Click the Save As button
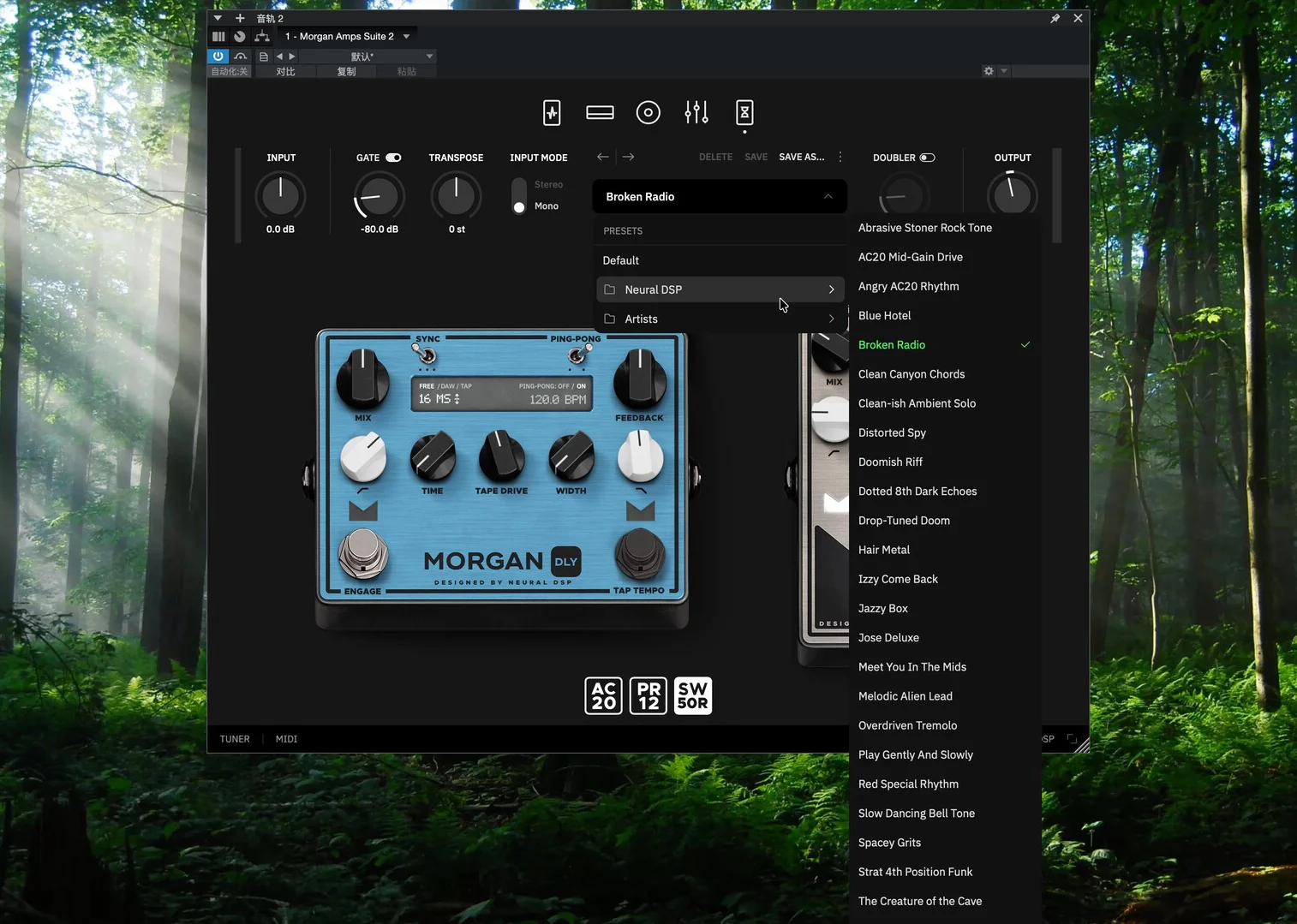Screen dimensions: 1297x924 pyautogui.click(x=801, y=158)
